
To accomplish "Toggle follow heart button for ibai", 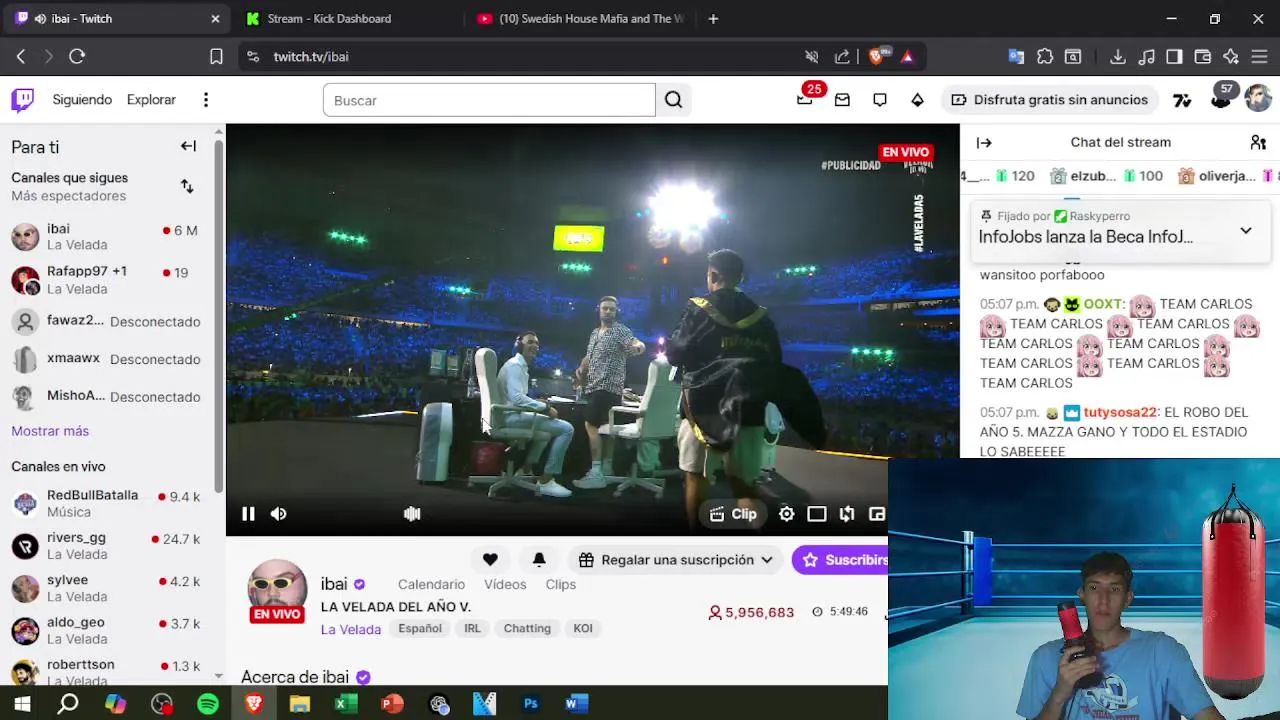I will 490,560.
